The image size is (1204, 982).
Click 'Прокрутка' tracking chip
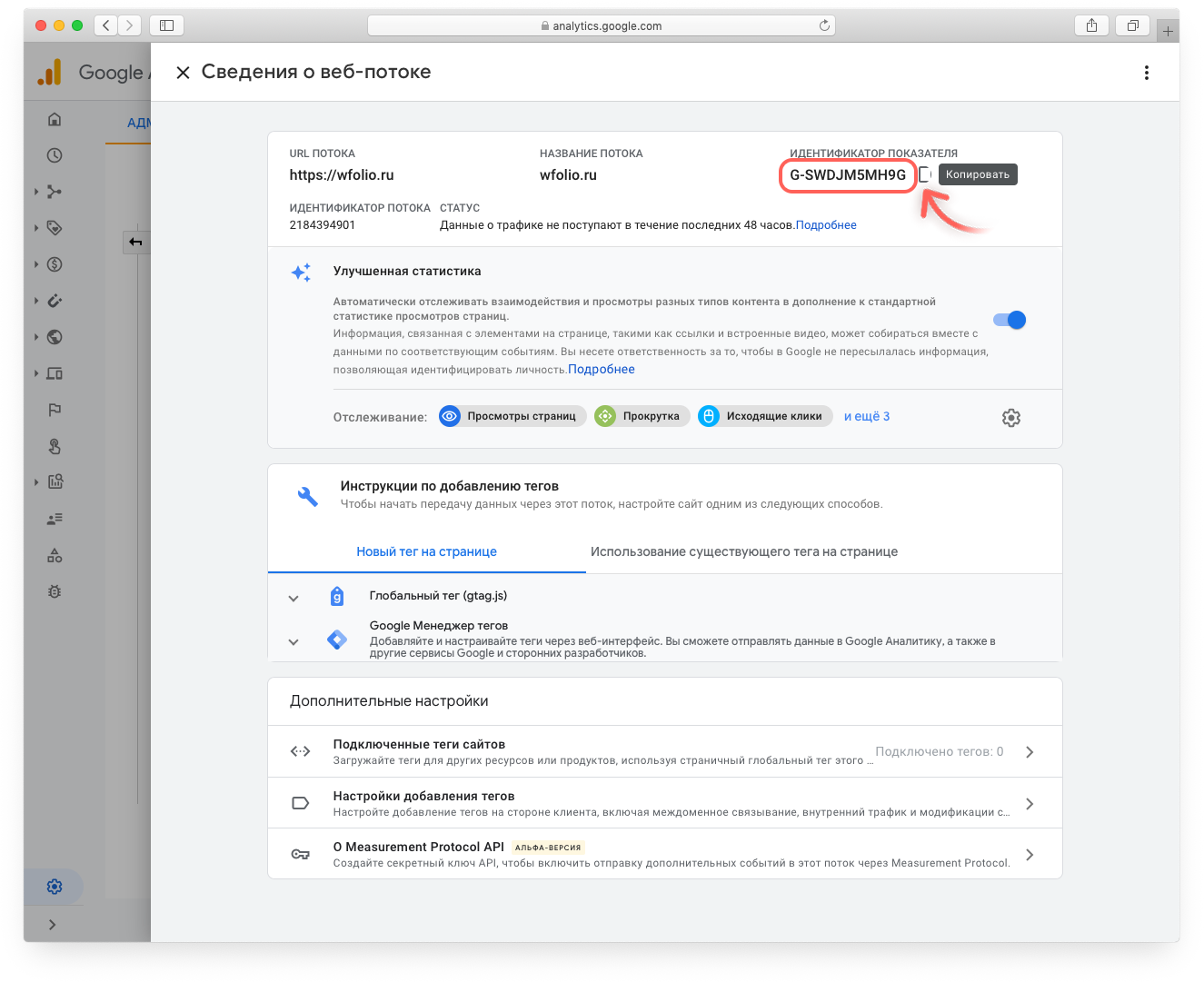tap(642, 416)
